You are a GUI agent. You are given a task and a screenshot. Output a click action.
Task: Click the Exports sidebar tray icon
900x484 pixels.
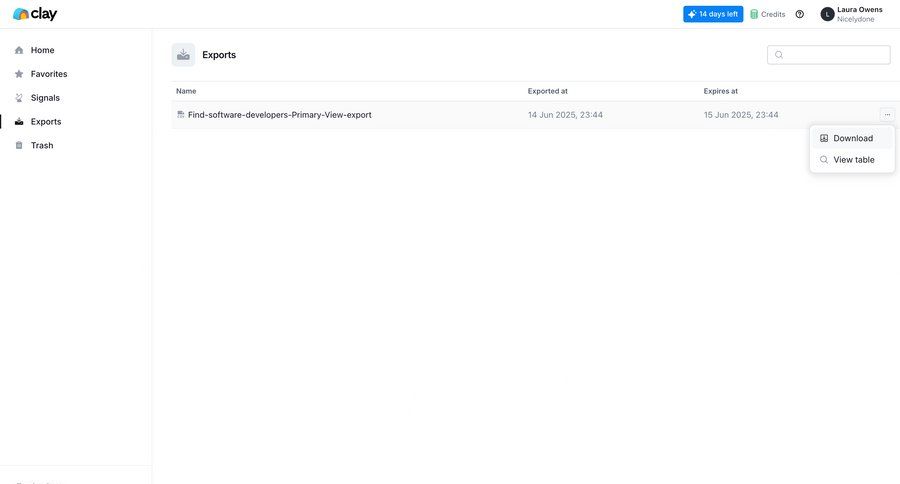[19, 122]
